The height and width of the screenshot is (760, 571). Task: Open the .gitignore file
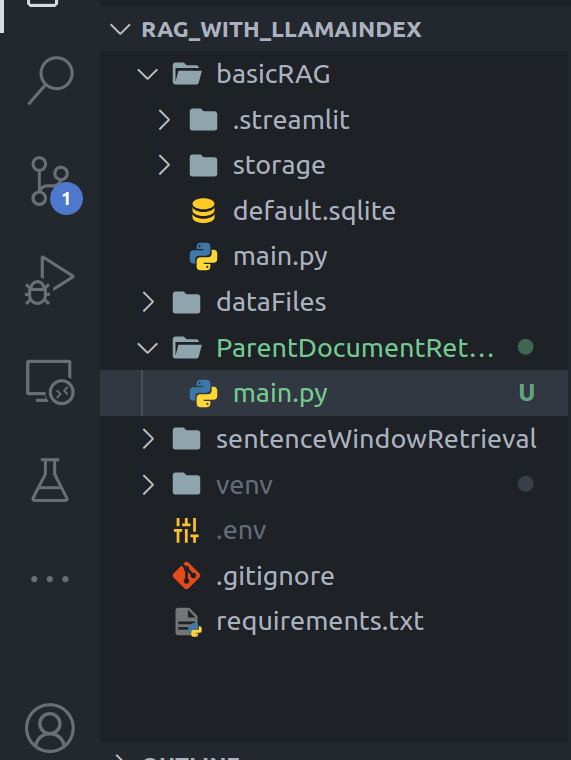click(x=275, y=577)
